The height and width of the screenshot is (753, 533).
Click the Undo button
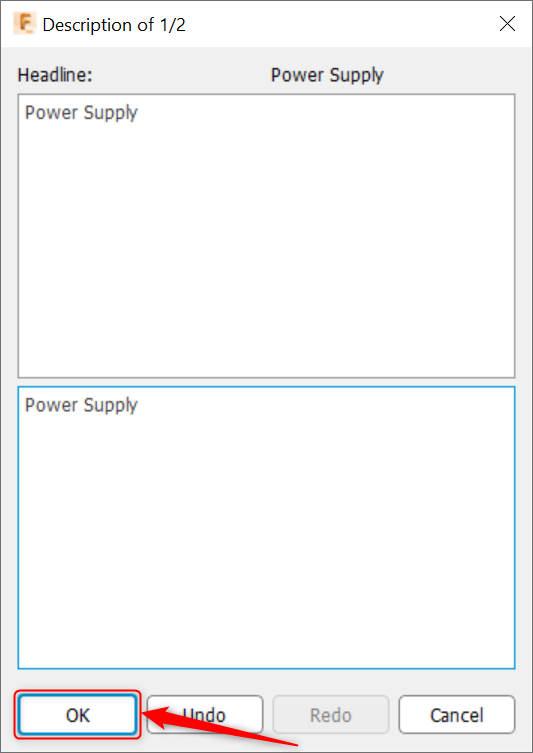coord(205,715)
